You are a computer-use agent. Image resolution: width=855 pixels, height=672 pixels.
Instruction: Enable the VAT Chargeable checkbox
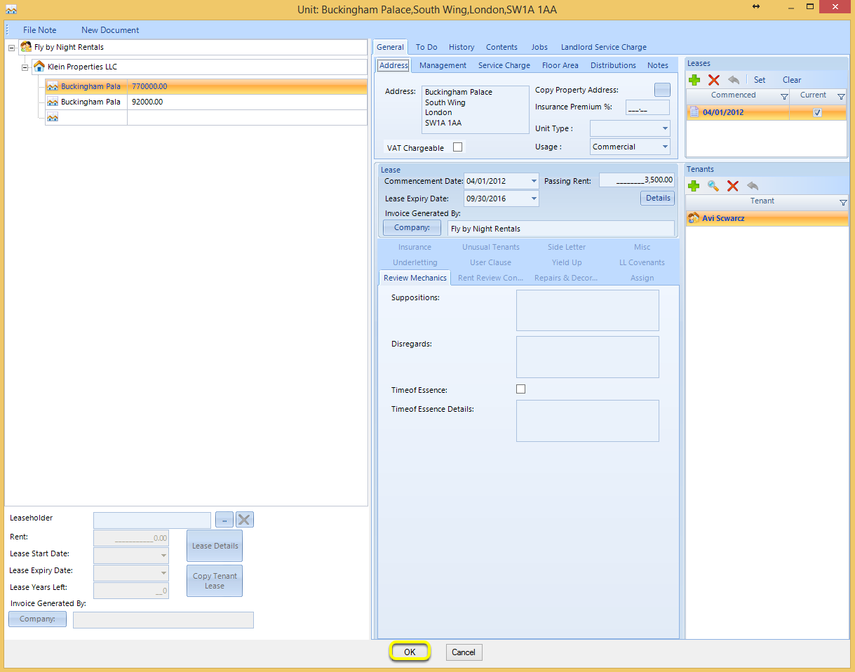[x=457, y=147]
